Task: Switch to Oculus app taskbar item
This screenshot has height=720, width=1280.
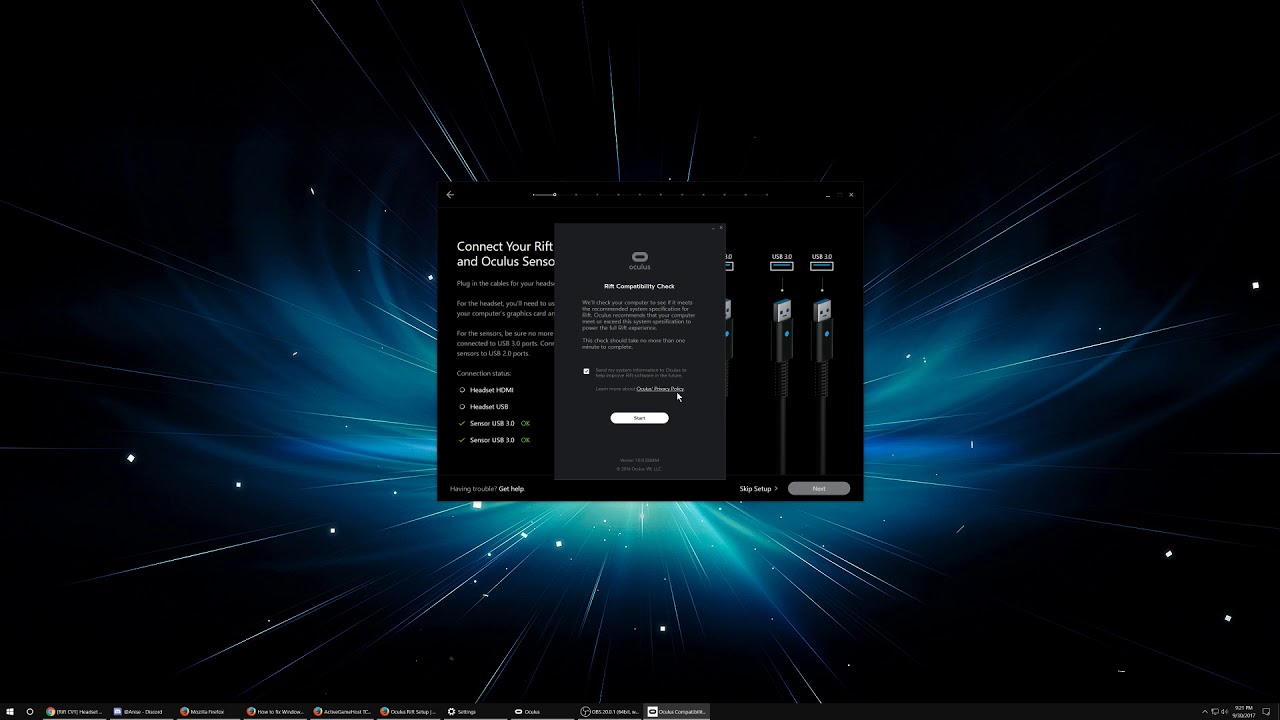Action: pyautogui.click(x=543, y=712)
